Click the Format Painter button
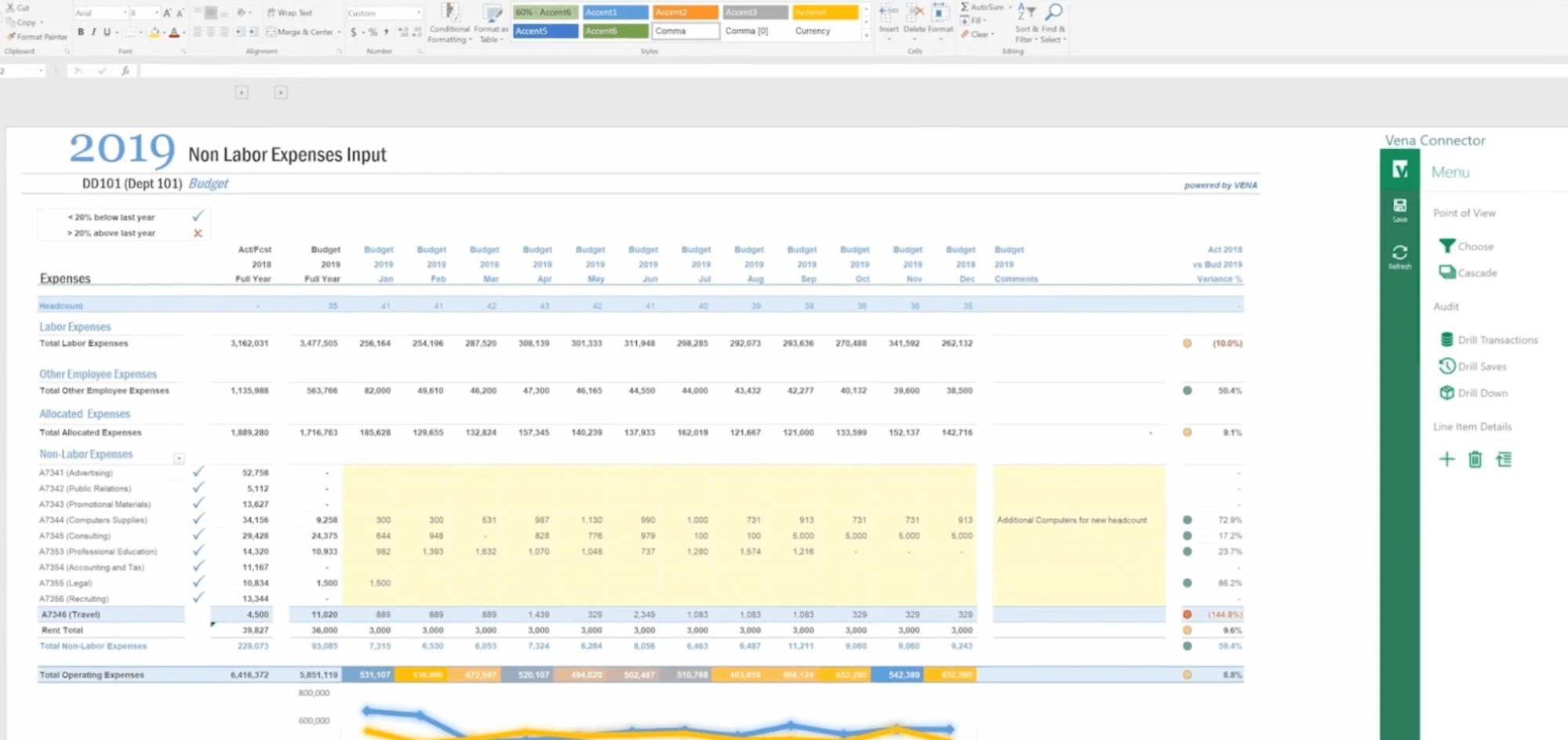The height and width of the screenshot is (740, 1568). [x=37, y=36]
